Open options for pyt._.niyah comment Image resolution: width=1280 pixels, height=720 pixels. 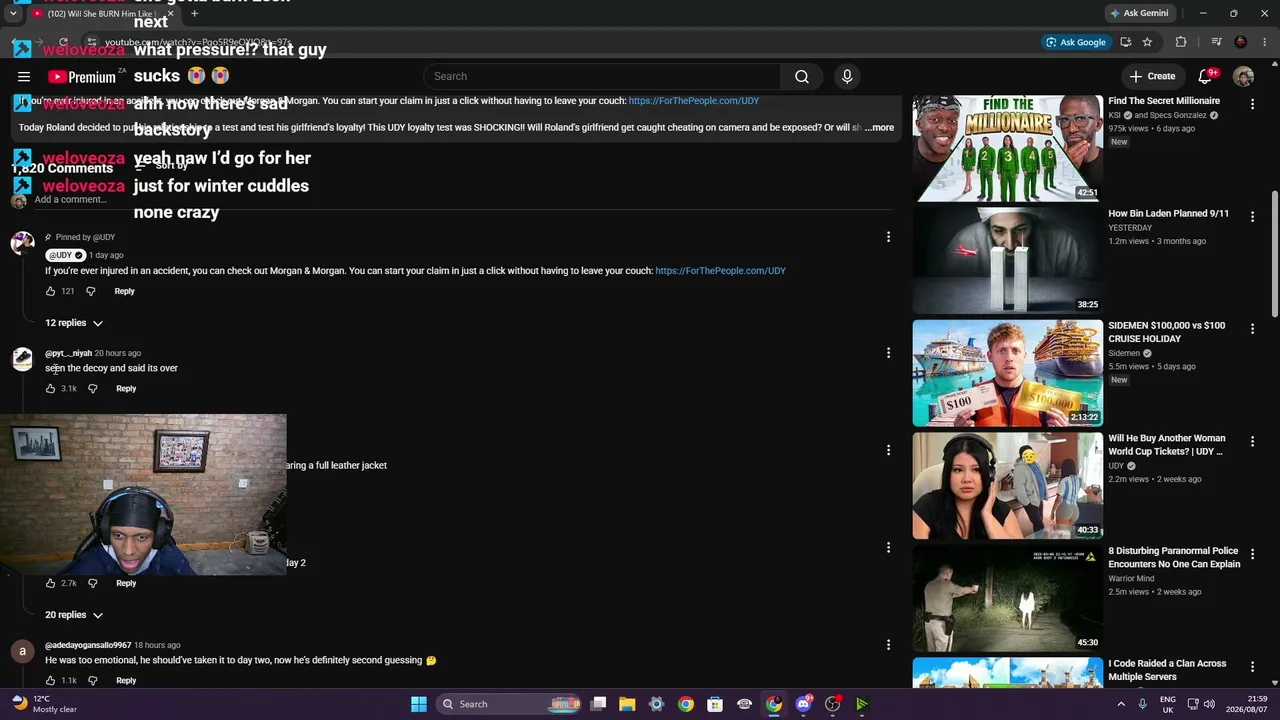pyautogui.click(x=888, y=353)
